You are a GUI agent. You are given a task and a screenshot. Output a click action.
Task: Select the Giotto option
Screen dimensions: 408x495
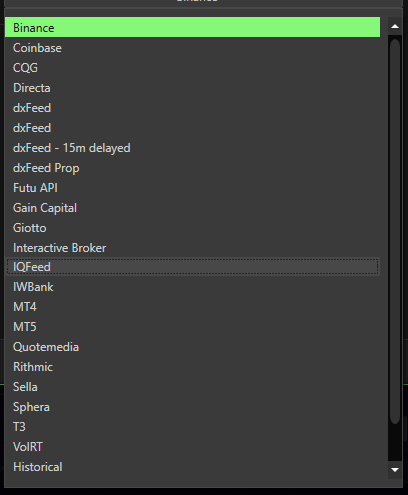(192, 228)
